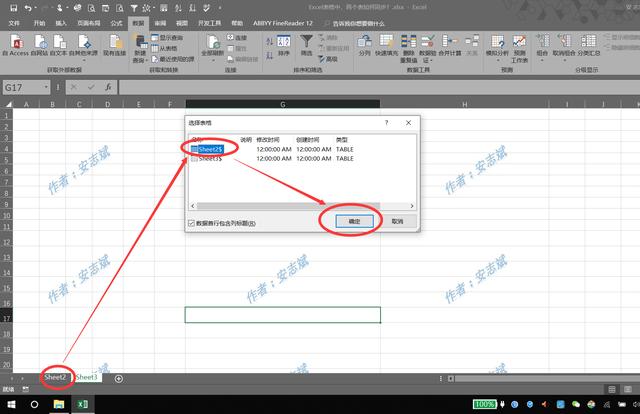Select the row 17 header
Viewport: 640px width, 414px height.
pyautogui.click(x=7, y=315)
